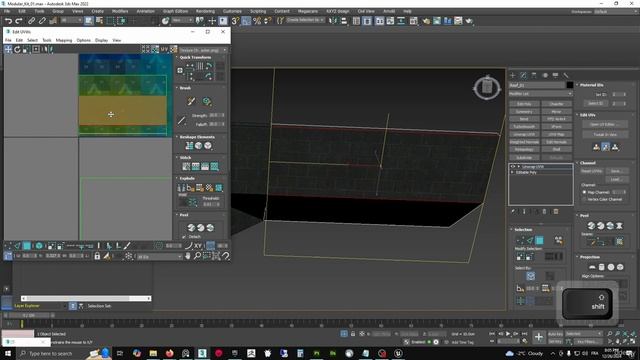Open the texture map dropdown in Edit UVWs
The width and height of the screenshot is (640, 360).
203,50
